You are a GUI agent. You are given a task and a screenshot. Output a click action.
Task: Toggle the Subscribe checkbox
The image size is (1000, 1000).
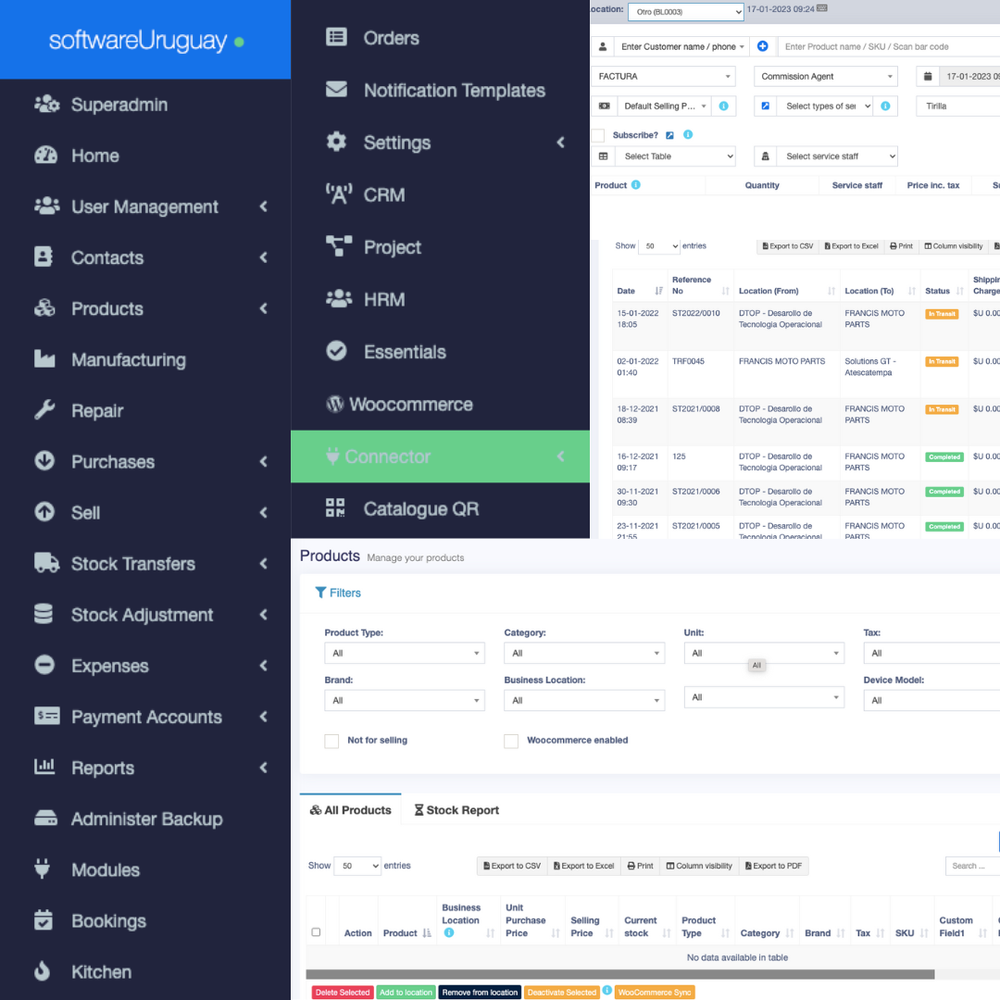[597, 134]
